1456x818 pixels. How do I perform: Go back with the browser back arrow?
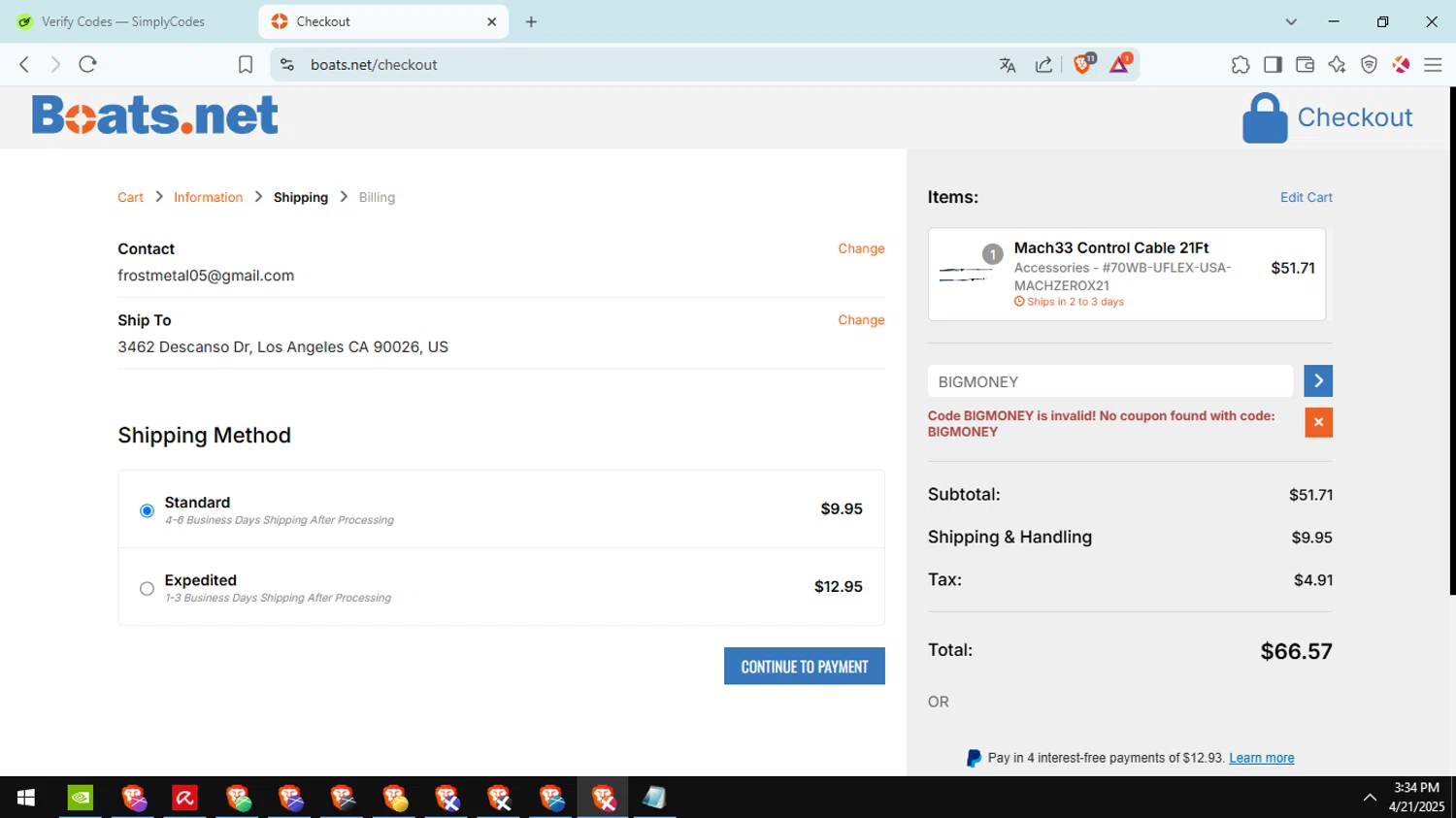[x=24, y=64]
